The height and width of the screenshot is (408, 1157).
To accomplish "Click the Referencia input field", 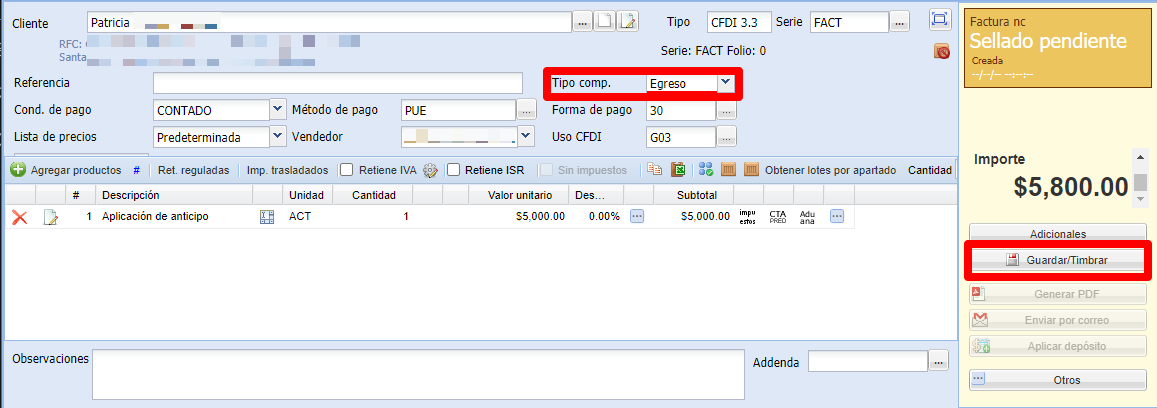I will [x=338, y=83].
